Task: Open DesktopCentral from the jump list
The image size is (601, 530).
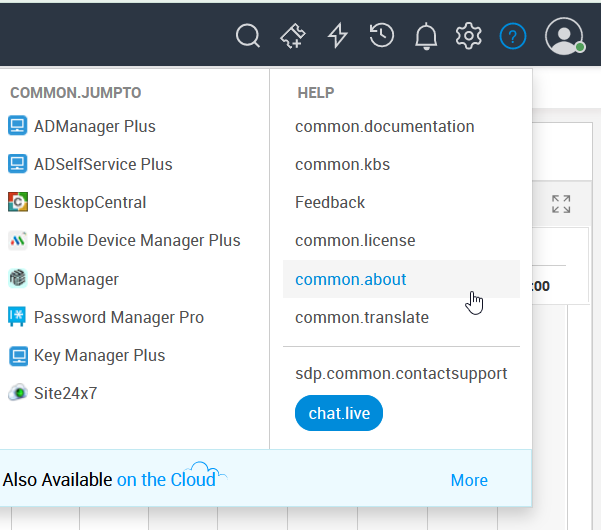Action: pyautogui.click(x=89, y=202)
